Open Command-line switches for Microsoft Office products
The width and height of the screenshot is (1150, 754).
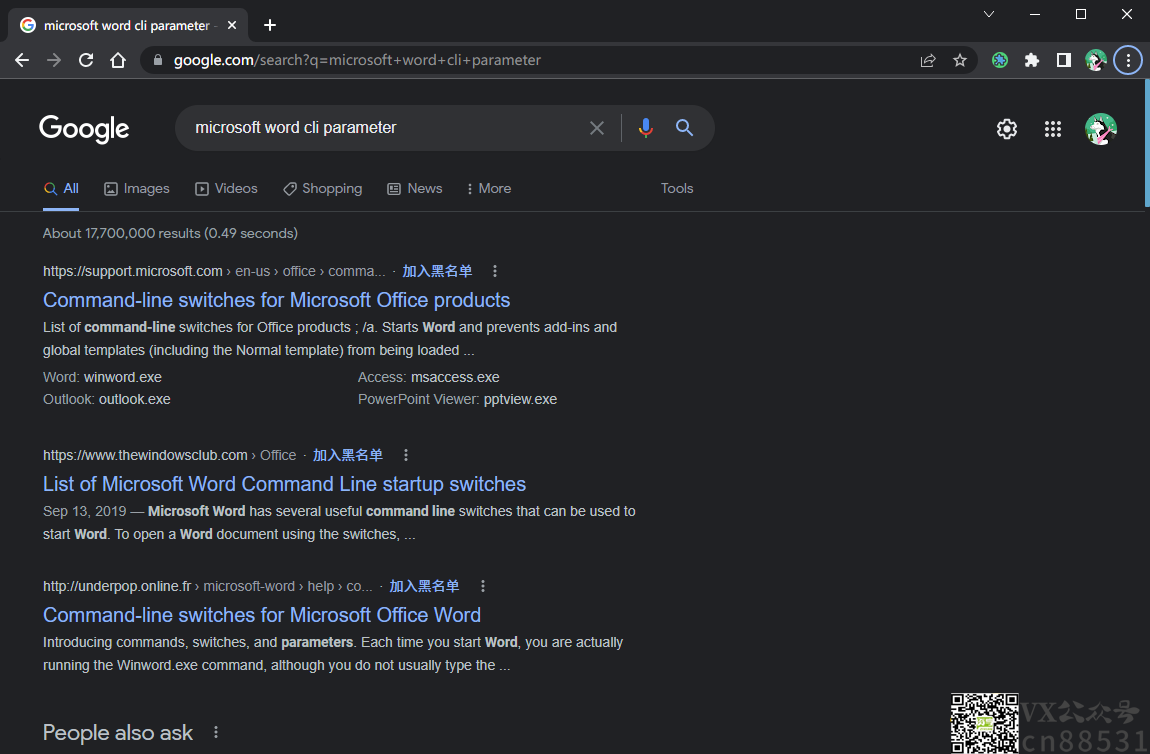(276, 300)
